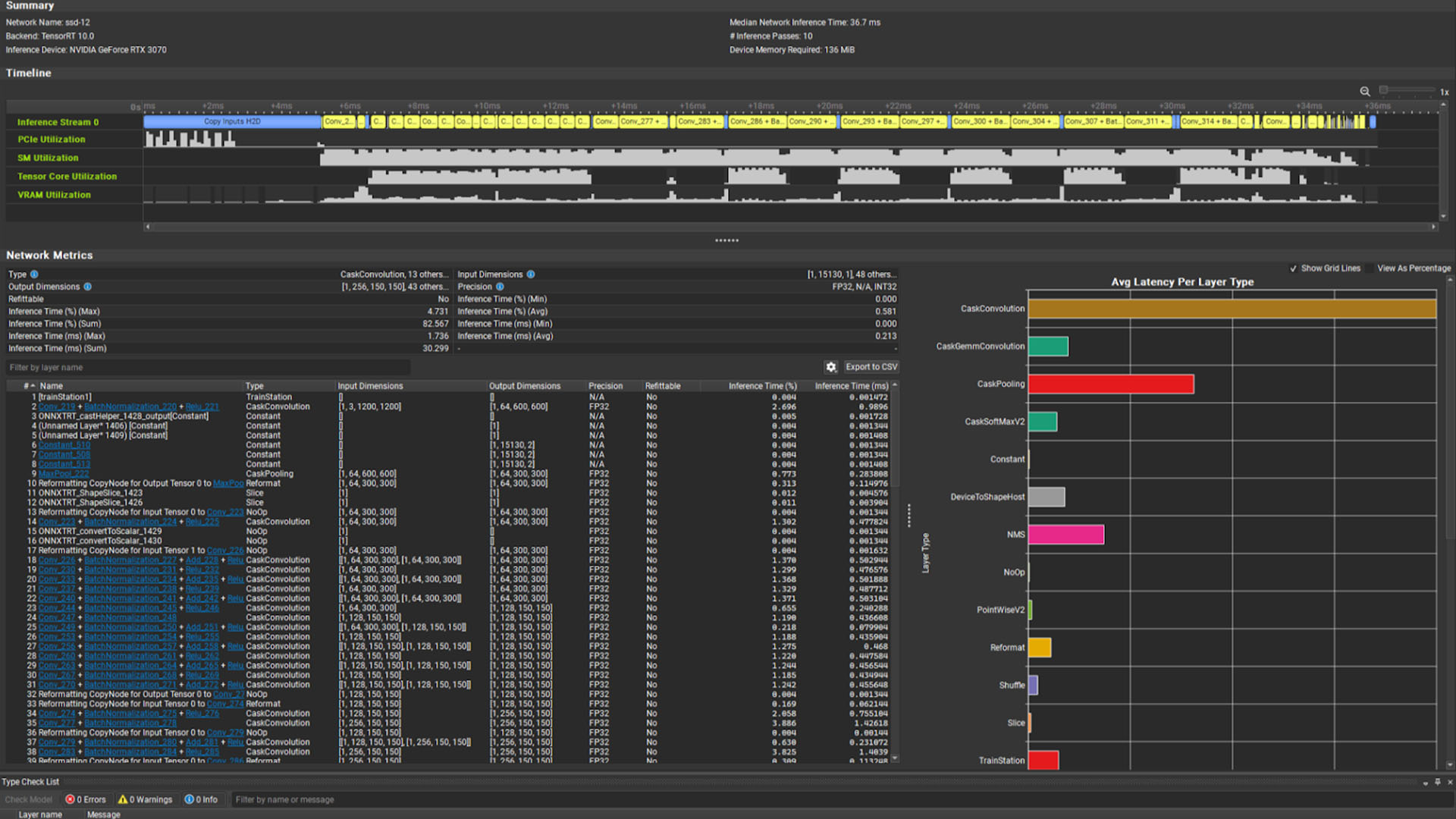Click the Export to CSV button
Screen dimensions: 1456x819
871,367
